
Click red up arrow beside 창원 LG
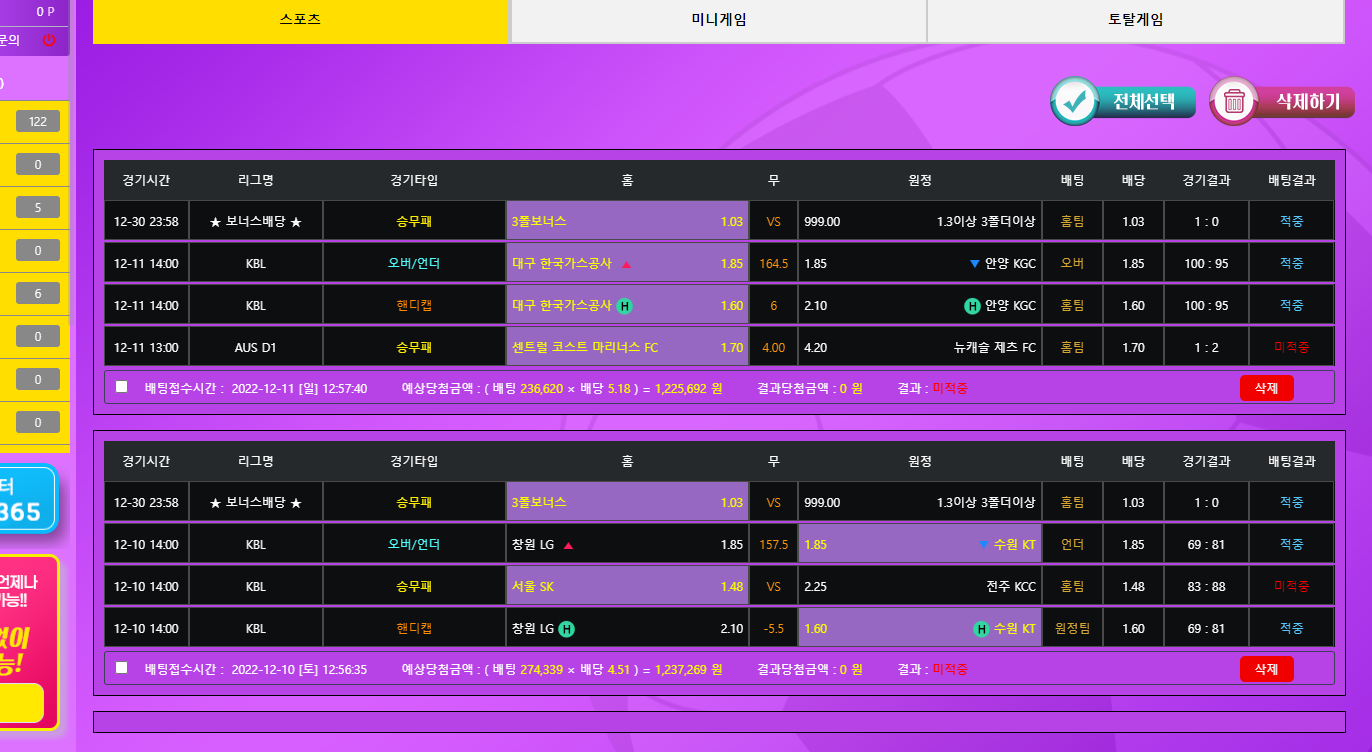tap(568, 546)
